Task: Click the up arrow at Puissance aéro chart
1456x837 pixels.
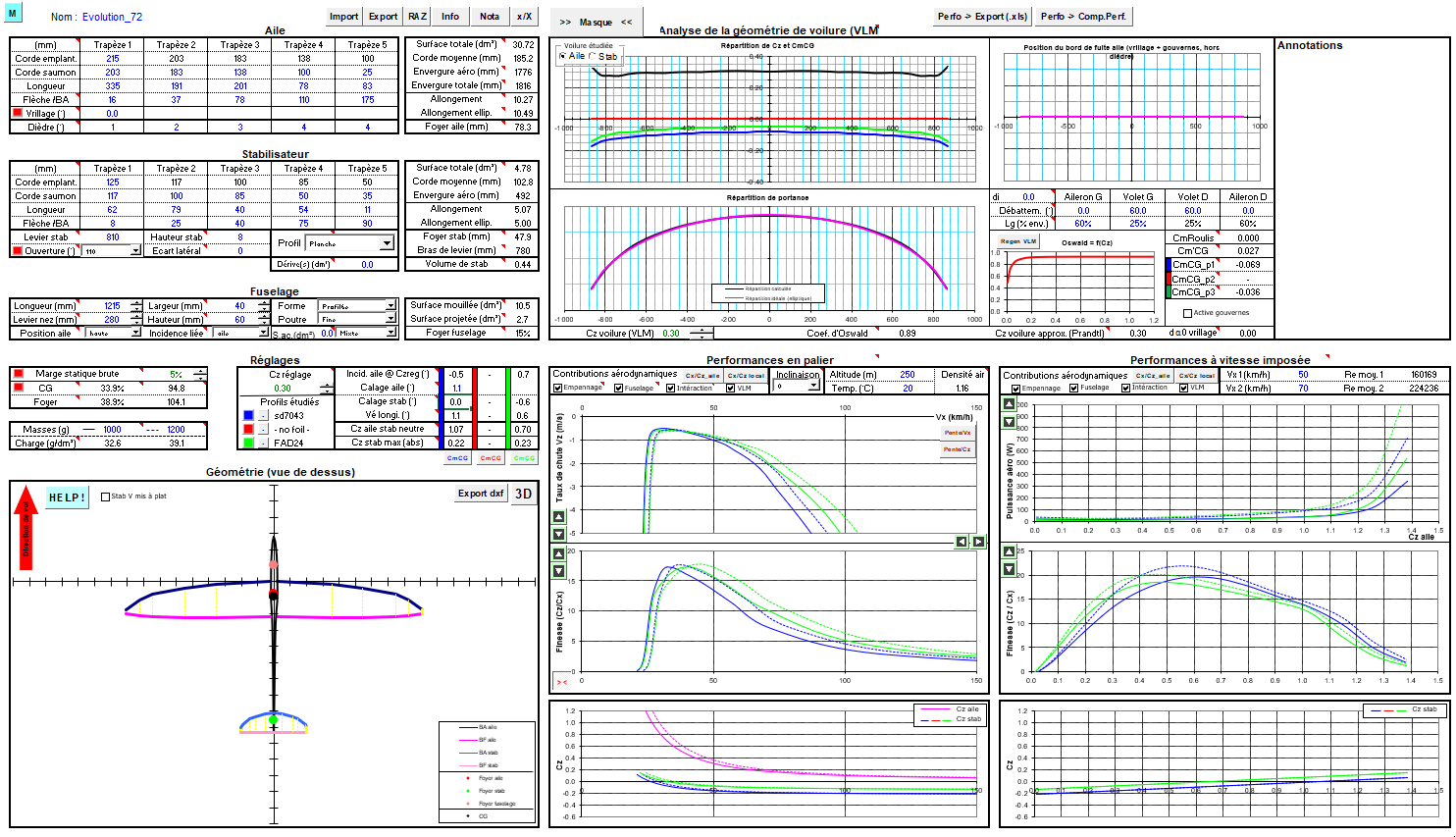Action: tap(1010, 404)
